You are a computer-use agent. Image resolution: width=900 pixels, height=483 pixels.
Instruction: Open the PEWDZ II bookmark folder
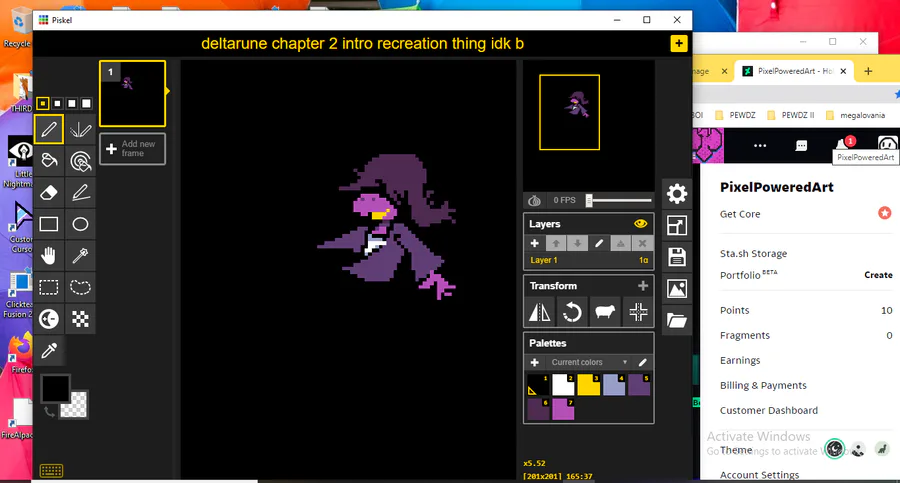(791, 115)
